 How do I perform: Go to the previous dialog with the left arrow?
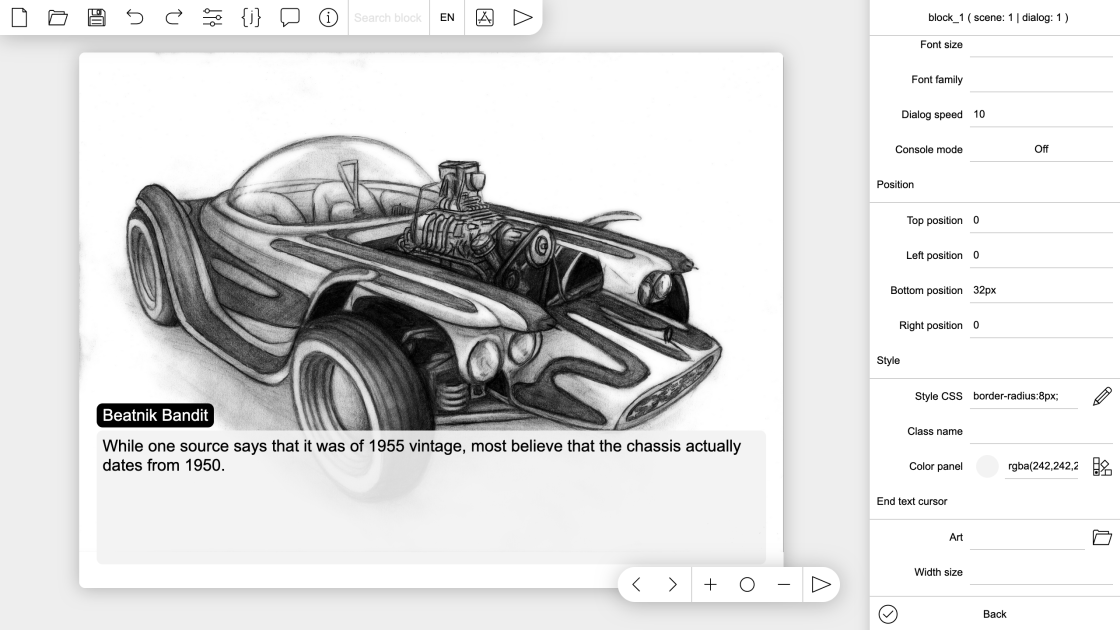pyautogui.click(x=636, y=585)
